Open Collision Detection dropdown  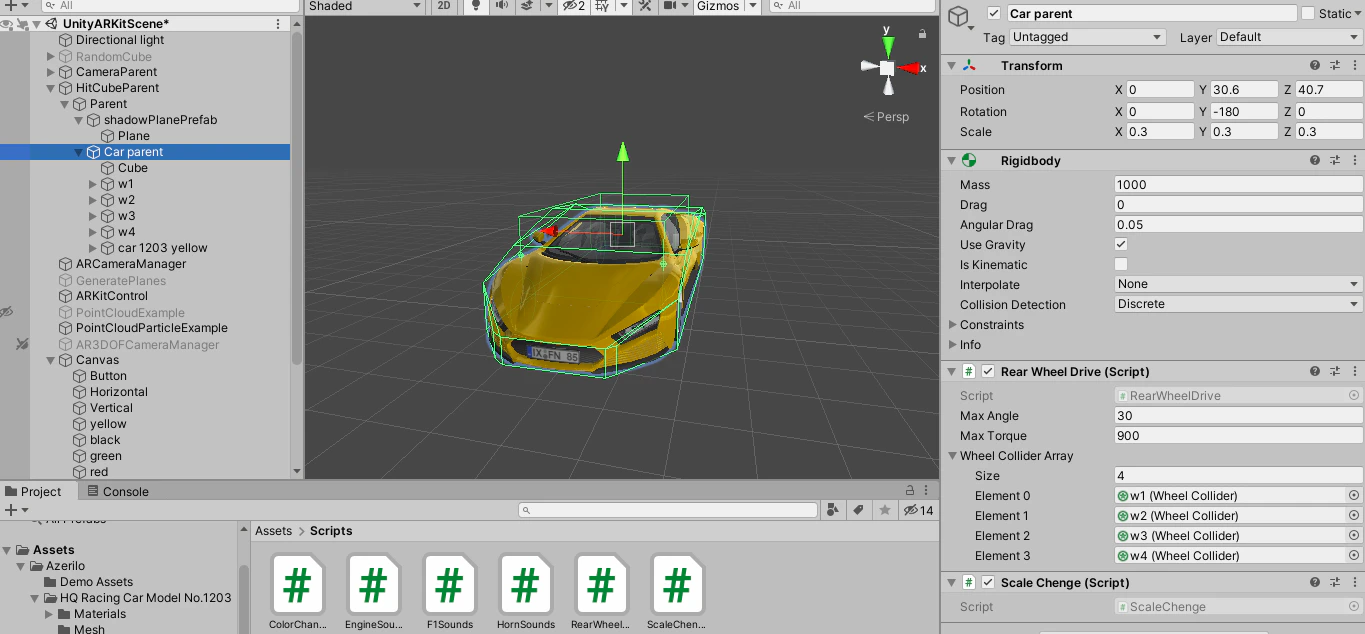pyautogui.click(x=1239, y=305)
